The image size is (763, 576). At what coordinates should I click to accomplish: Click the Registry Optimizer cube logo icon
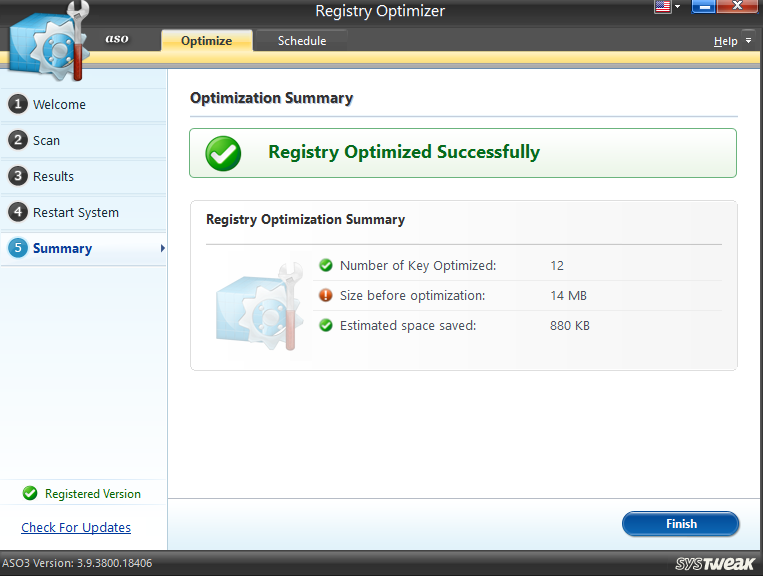click(50, 43)
